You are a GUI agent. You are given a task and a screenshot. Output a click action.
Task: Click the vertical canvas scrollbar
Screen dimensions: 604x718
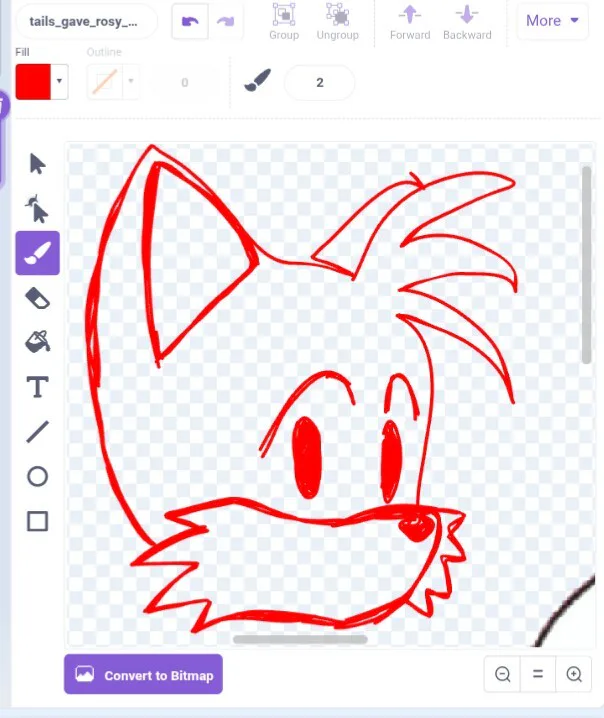586,265
